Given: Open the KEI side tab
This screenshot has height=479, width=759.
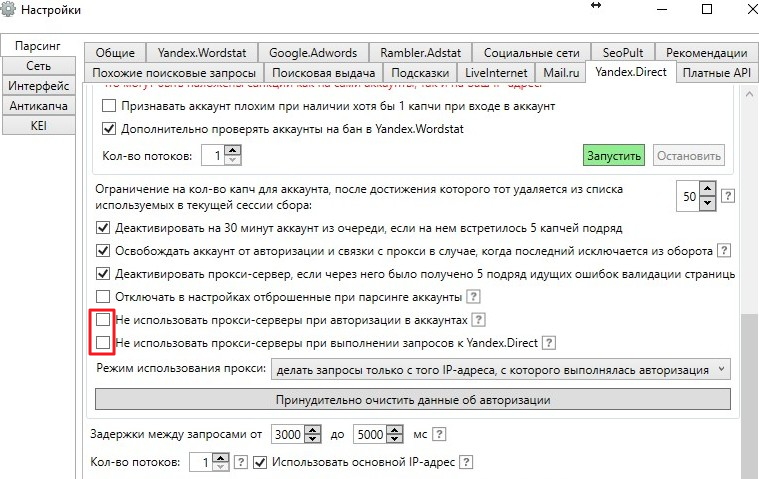Looking at the screenshot, I should (x=39, y=126).
